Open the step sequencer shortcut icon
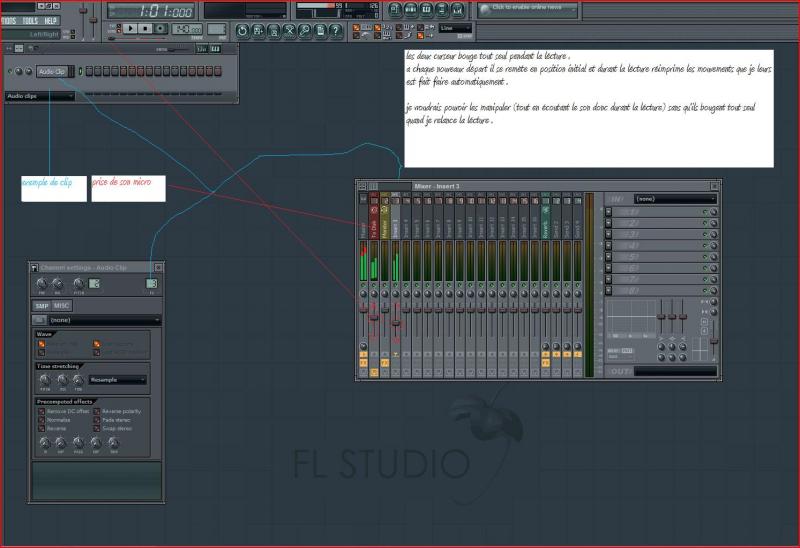 point(411,9)
